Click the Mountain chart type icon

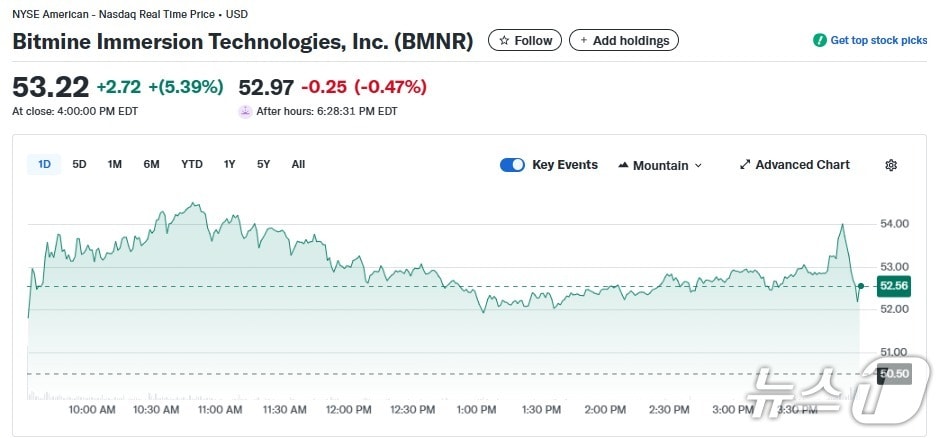[623, 165]
